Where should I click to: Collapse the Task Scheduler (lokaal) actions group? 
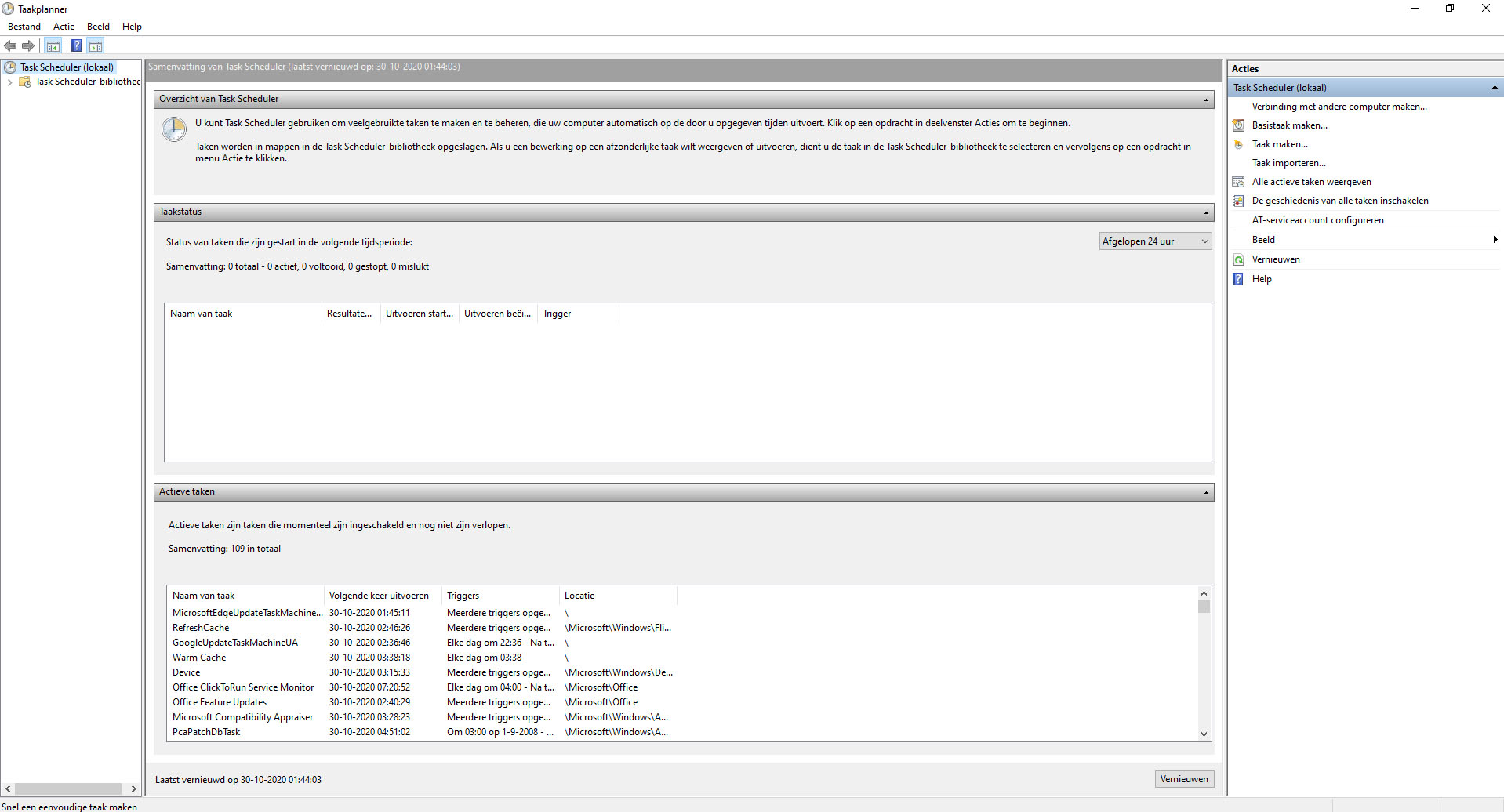click(x=1495, y=88)
